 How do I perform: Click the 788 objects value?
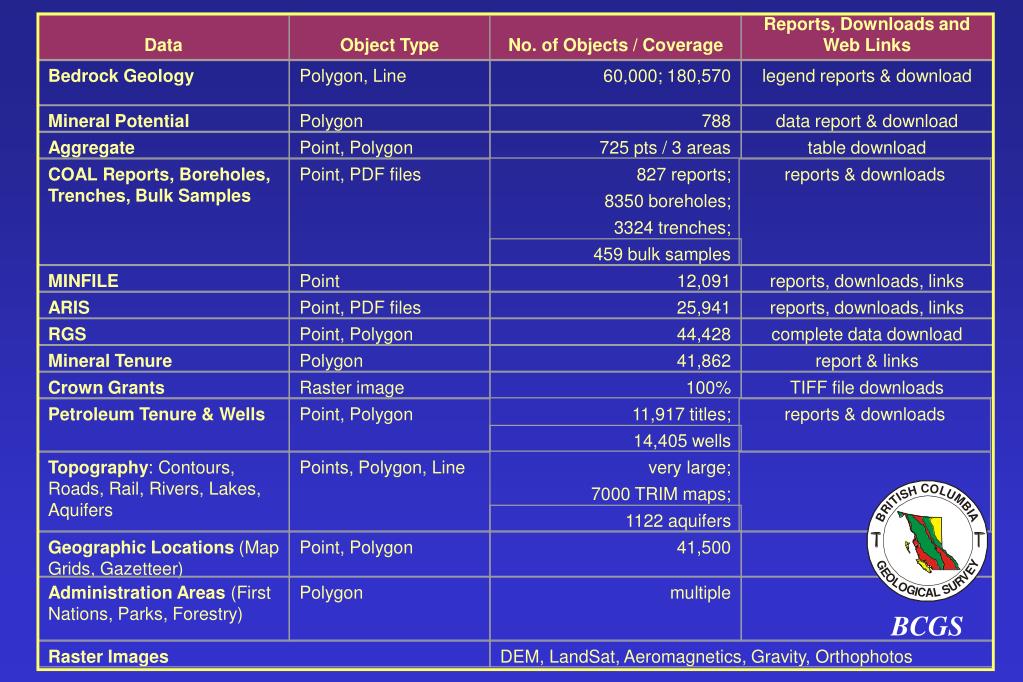coord(716,121)
